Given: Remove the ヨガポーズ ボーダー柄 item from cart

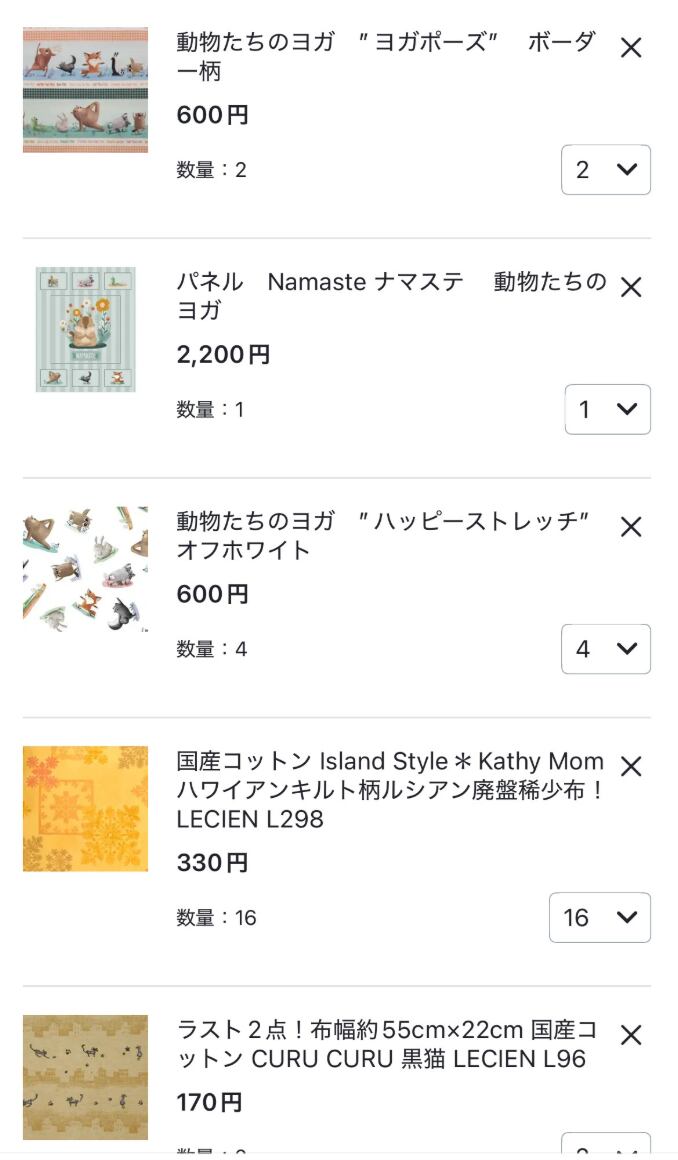Looking at the screenshot, I should (631, 48).
